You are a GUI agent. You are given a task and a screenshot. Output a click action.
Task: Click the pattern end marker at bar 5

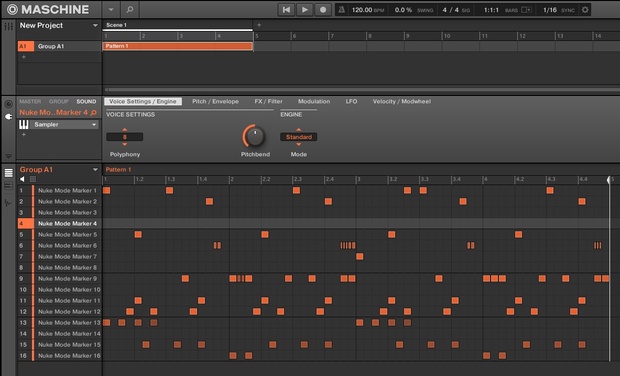[x=609, y=180]
